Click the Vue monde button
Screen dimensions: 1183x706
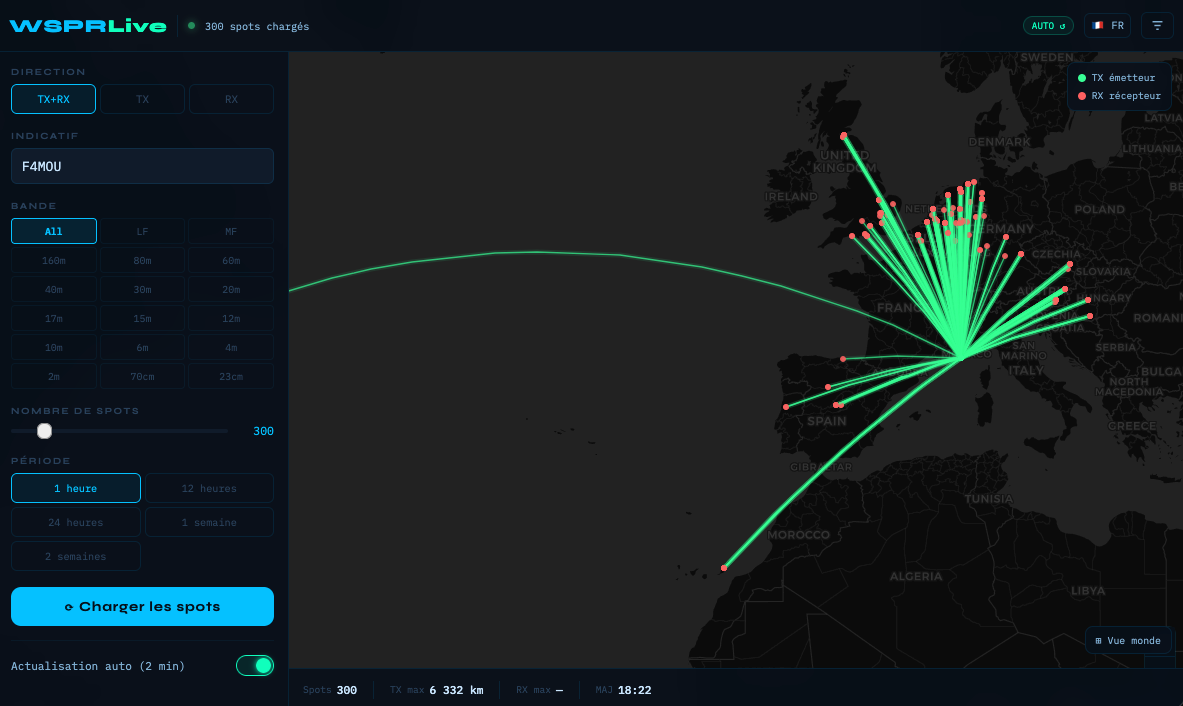click(1128, 640)
